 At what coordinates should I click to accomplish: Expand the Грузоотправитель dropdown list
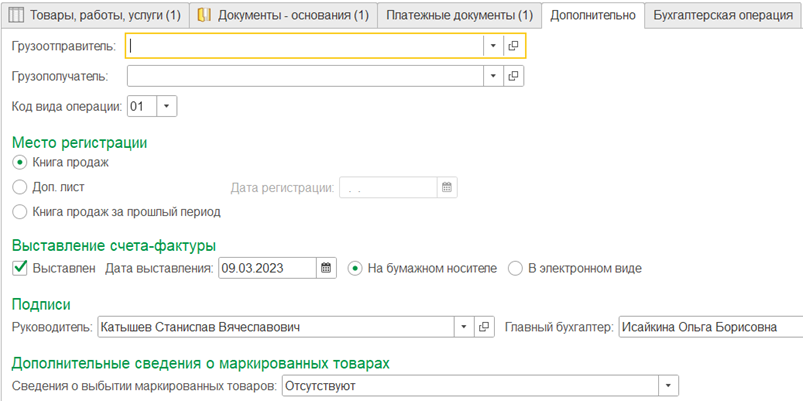pyautogui.click(x=493, y=46)
